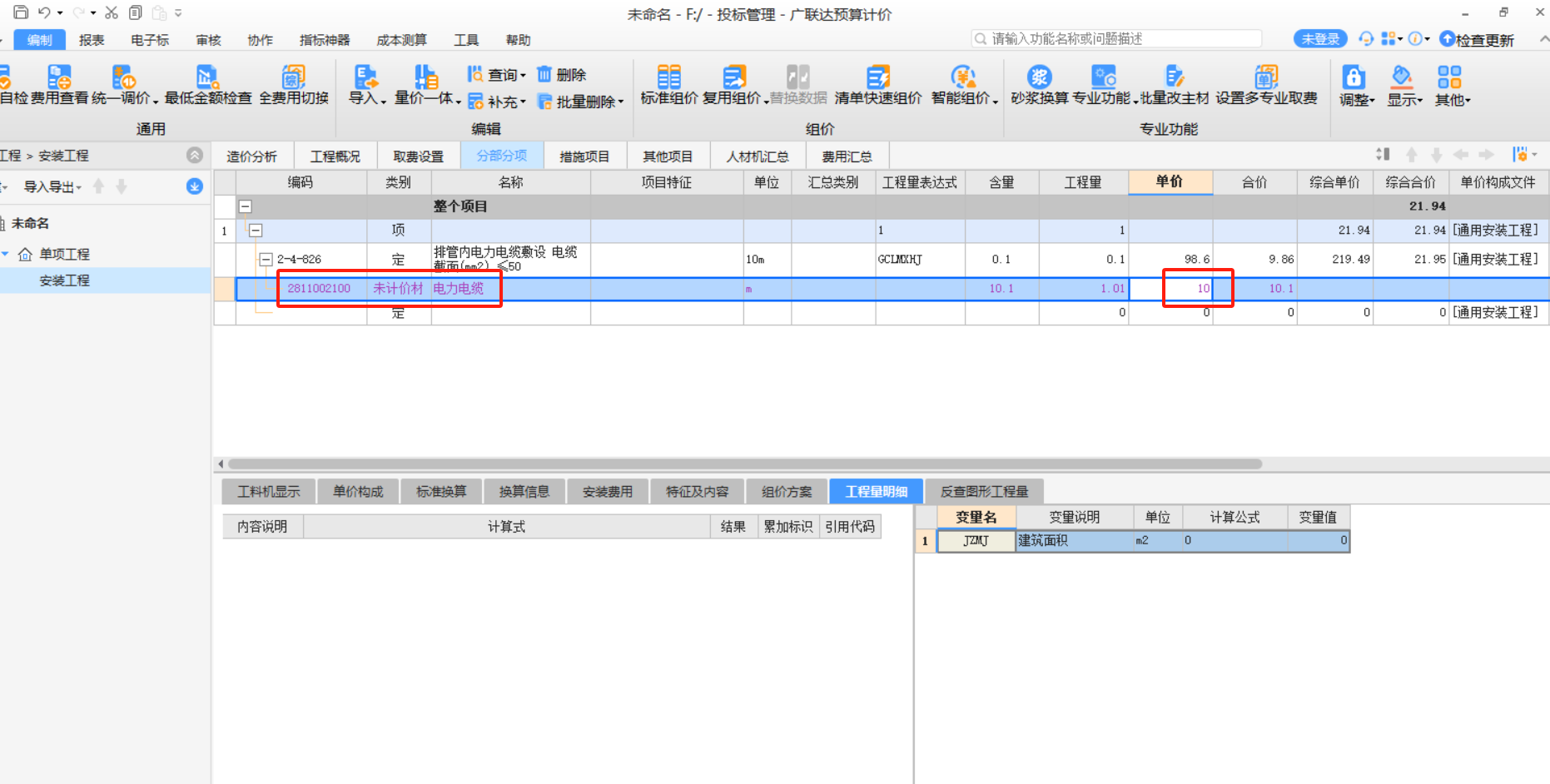Image resolution: width=1550 pixels, height=784 pixels.
Task: Click the blue download icon in left panel
Action: pos(195,186)
